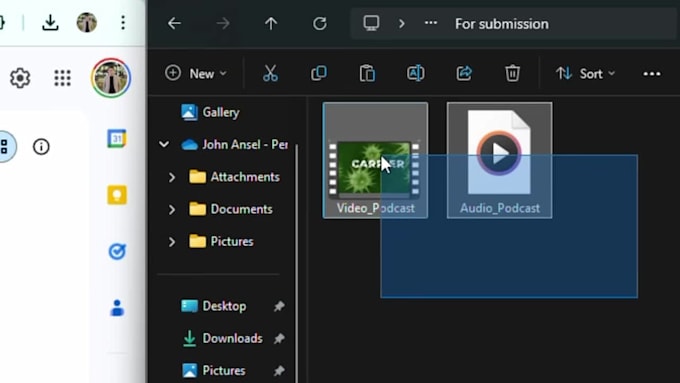
Task: Show hidden path via address bar ellipsis
Action: (431, 23)
